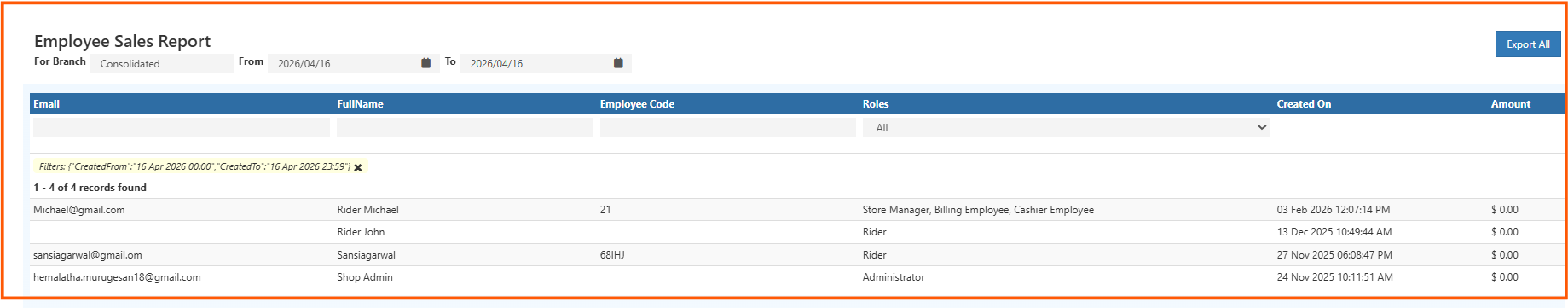Click the Store Manager, Billing Employee roles cell

pyautogui.click(x=978, y=210)
